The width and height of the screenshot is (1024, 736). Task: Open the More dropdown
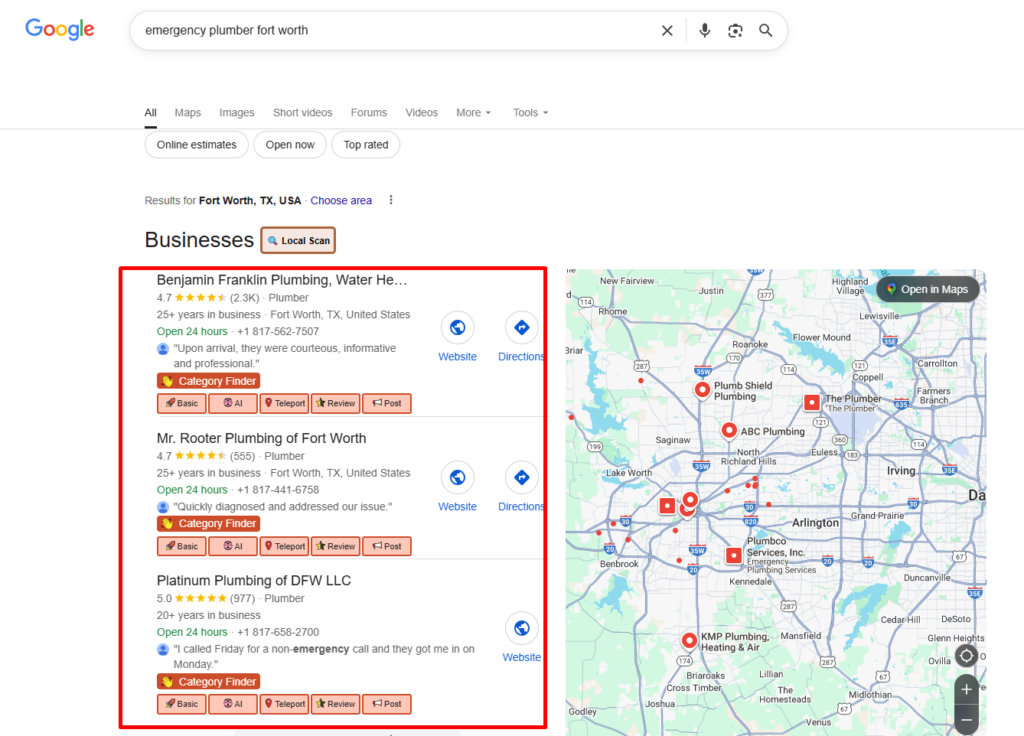(473, 112)
